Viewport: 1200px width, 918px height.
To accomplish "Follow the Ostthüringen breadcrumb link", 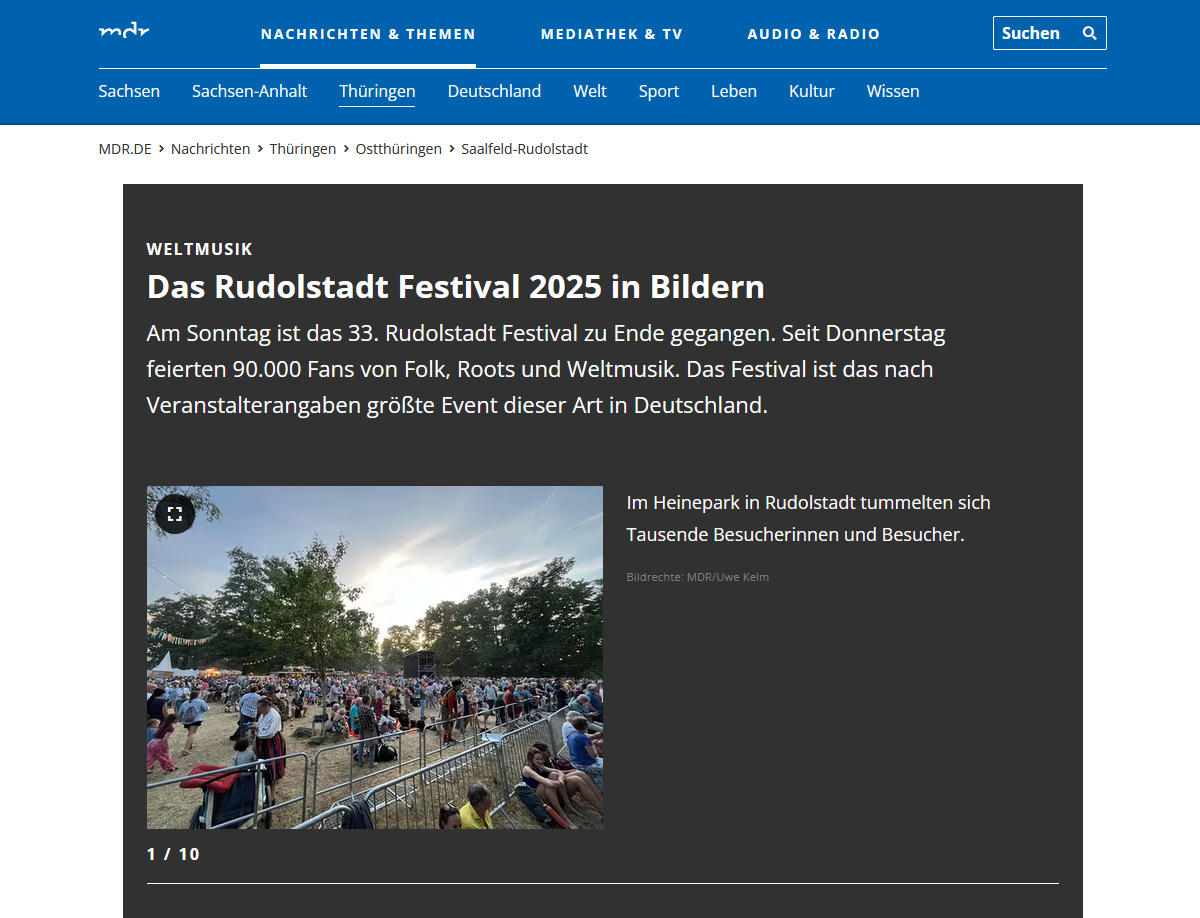I will point(398,149).
